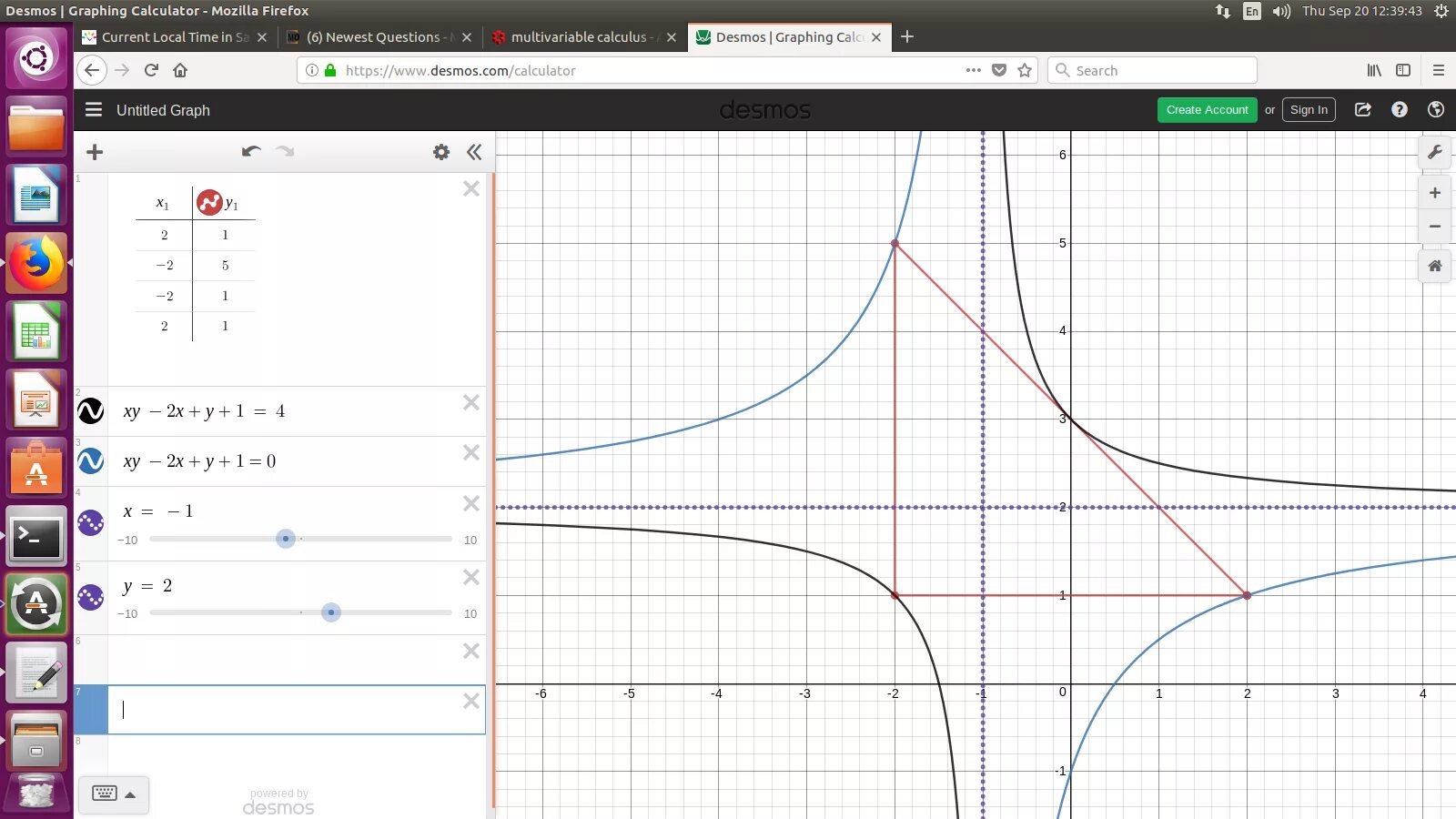Screen dimensions: 1456x819
Task: Switch to multivariable calculus tab
Action: (582, 37)
